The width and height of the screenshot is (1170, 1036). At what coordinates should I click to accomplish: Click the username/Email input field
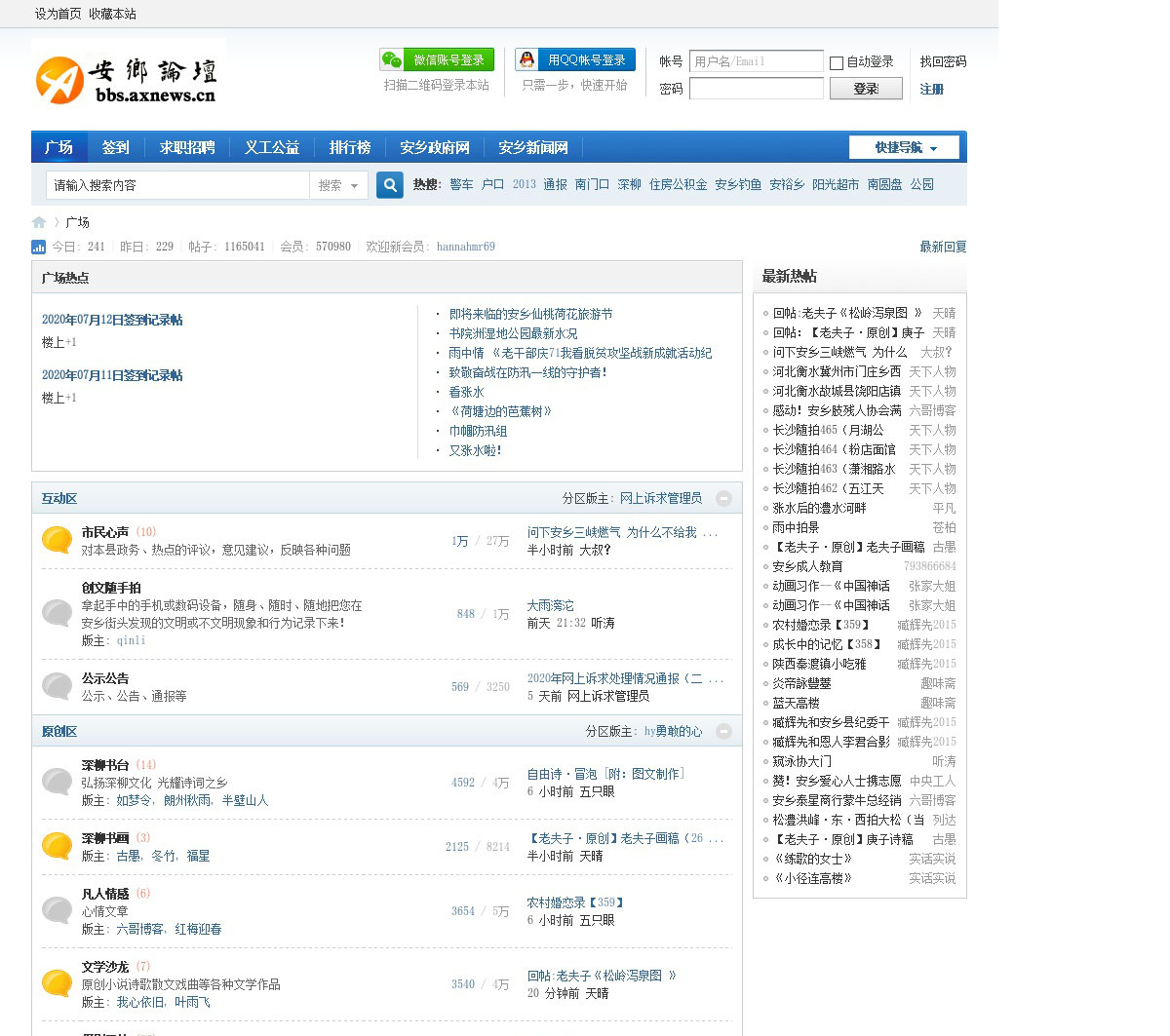tap(756, 61)
